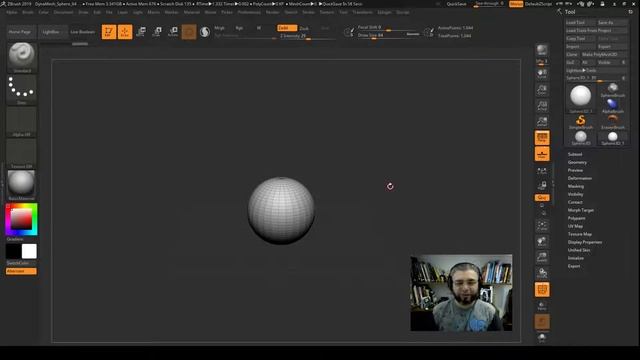Enable Mrgb paint mode
The height and width of the screenshot is (360, 640).
pos(219,28)
